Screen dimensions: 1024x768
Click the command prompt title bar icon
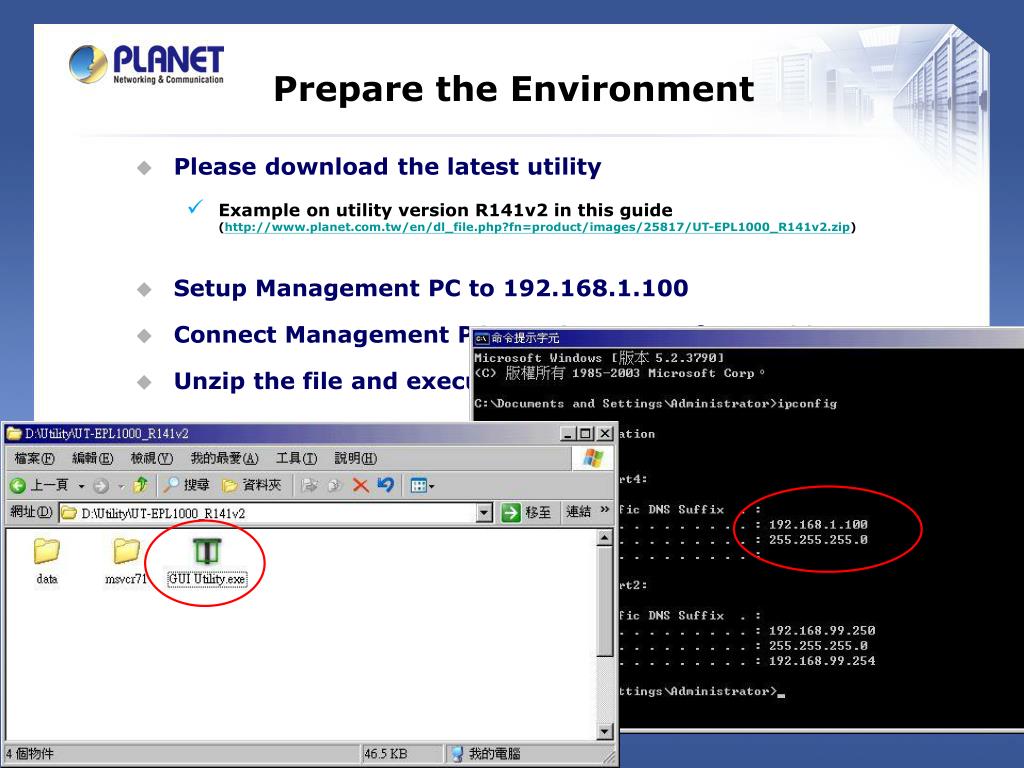(482, 338)
